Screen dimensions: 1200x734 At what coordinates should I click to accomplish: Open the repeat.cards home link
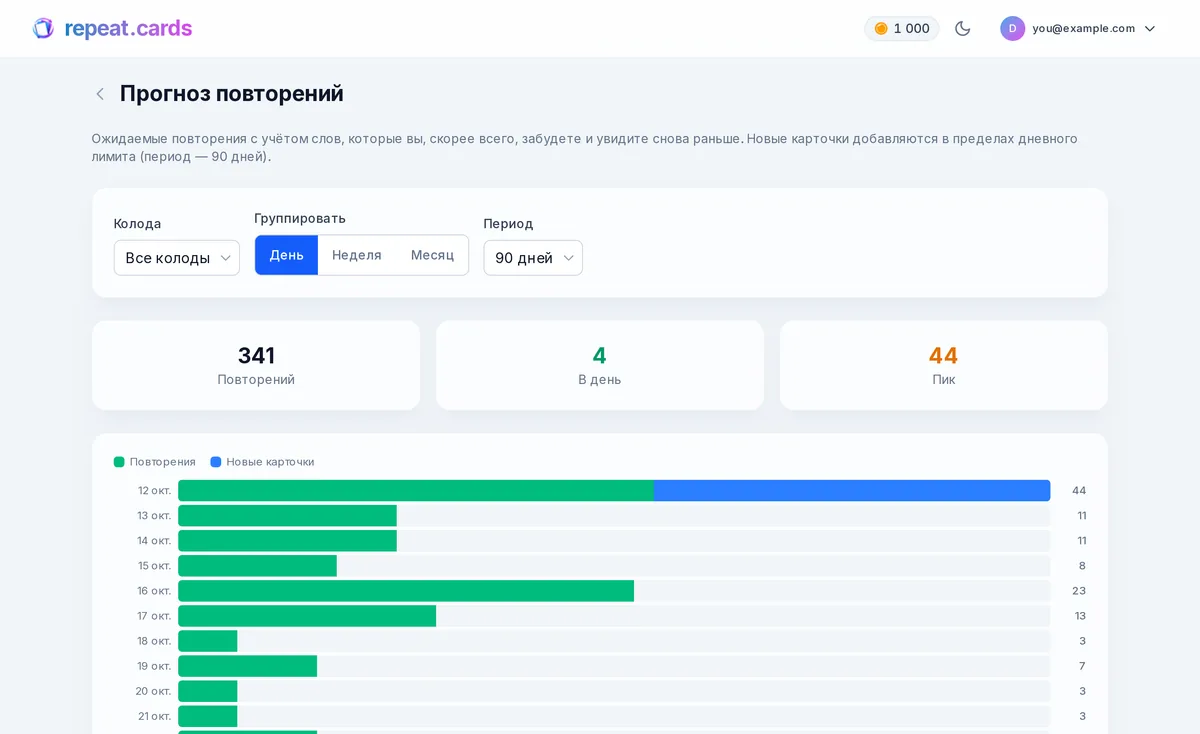[112, 28]
